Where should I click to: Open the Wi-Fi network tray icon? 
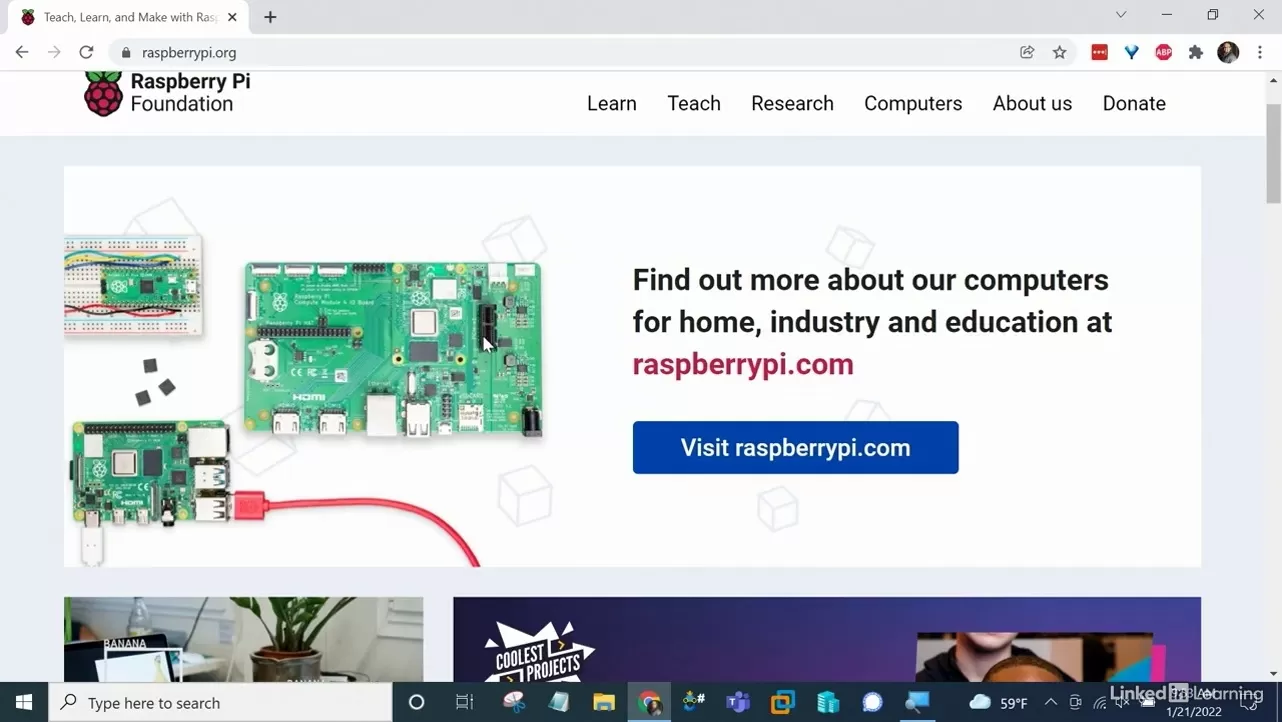[x=1099, y=703]
